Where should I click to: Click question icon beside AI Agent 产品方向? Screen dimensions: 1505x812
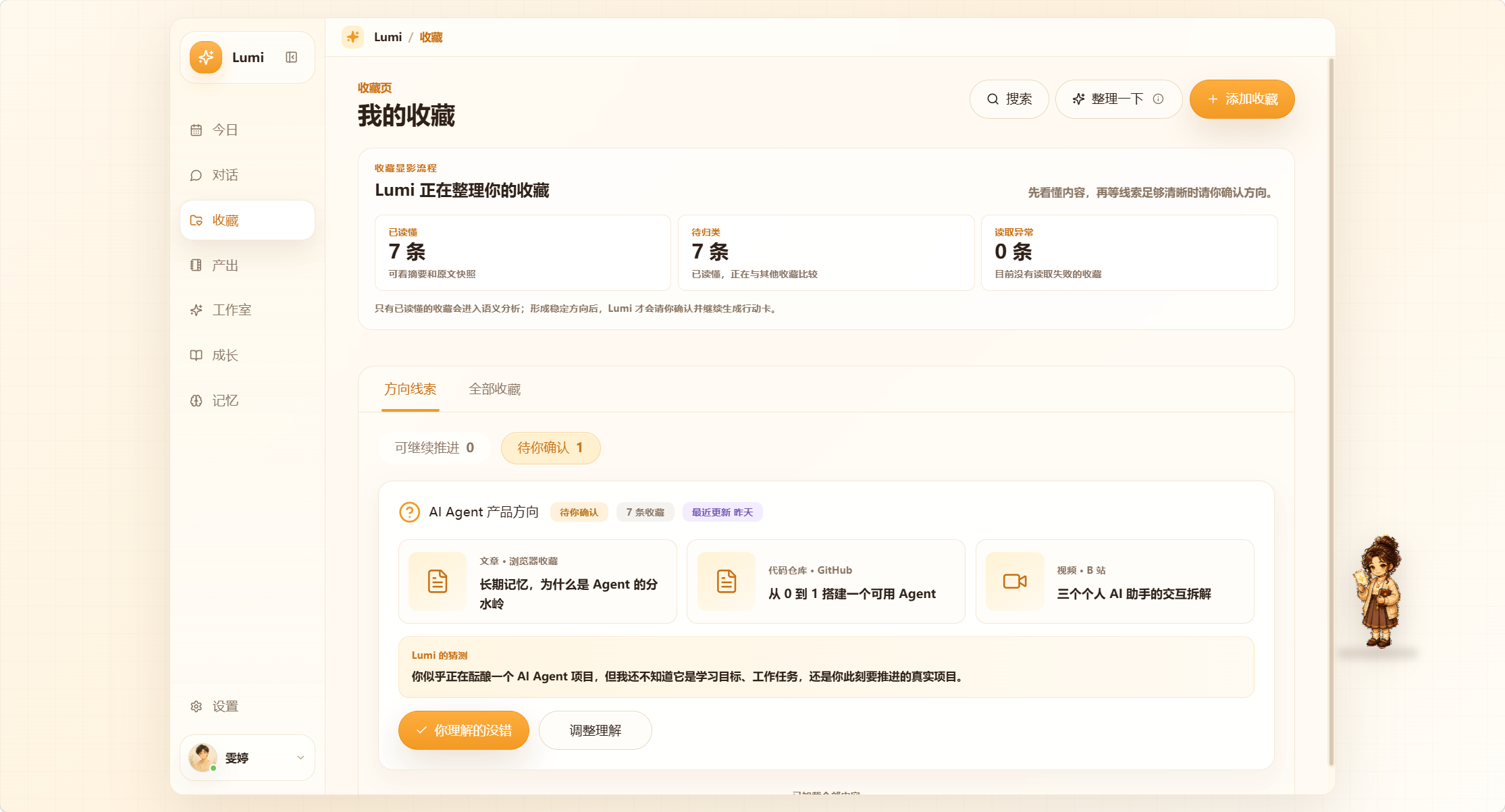(x=409, y=512)
